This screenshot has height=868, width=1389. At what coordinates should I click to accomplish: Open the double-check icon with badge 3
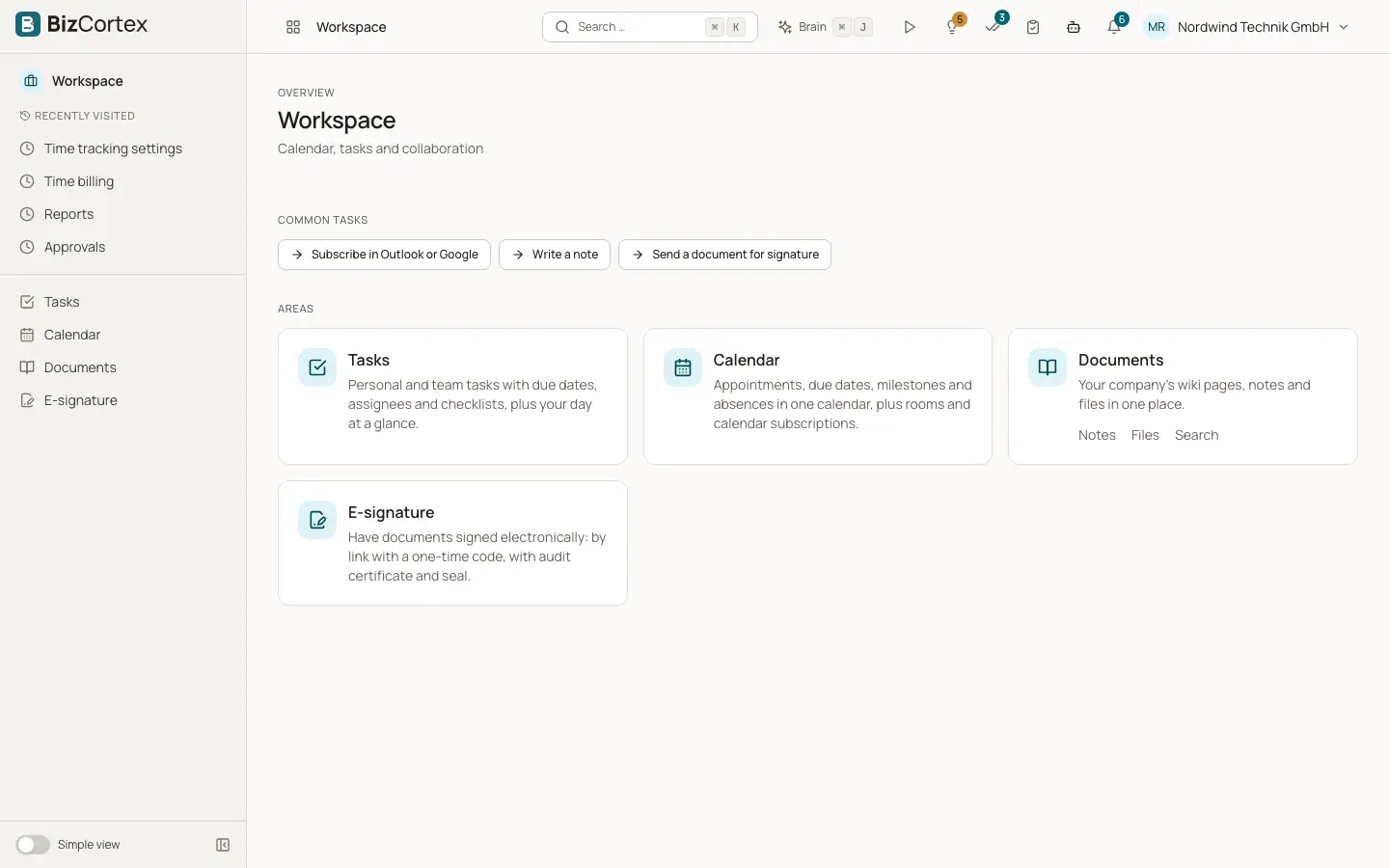(x=994, y=26)
